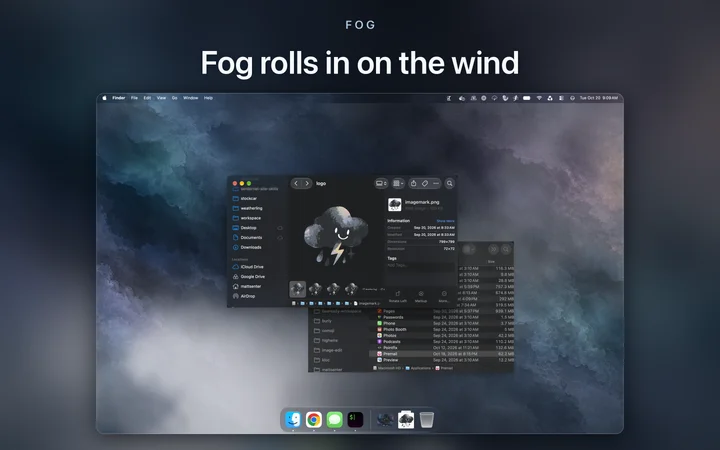
Task: Open the View menu
Action: coord(161,98)
